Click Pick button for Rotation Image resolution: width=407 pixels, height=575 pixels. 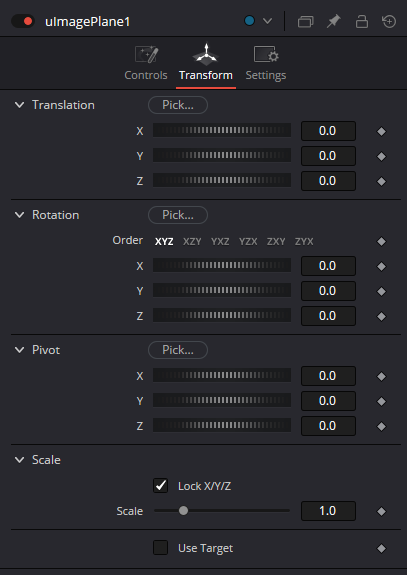coord(178,215)
